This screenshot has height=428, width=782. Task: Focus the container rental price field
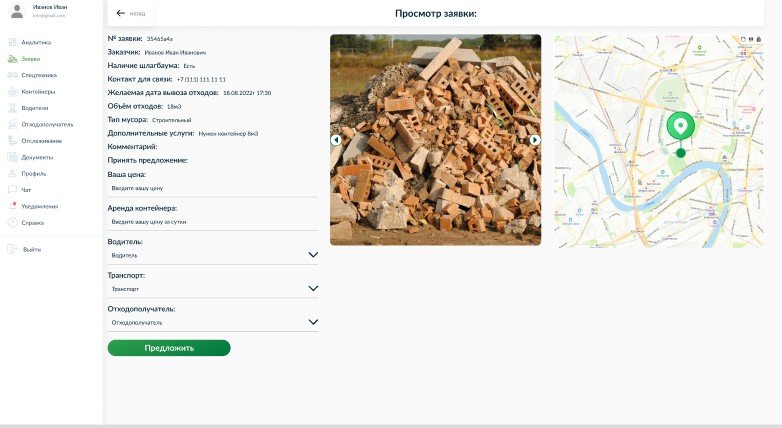(x=212, y=222)
